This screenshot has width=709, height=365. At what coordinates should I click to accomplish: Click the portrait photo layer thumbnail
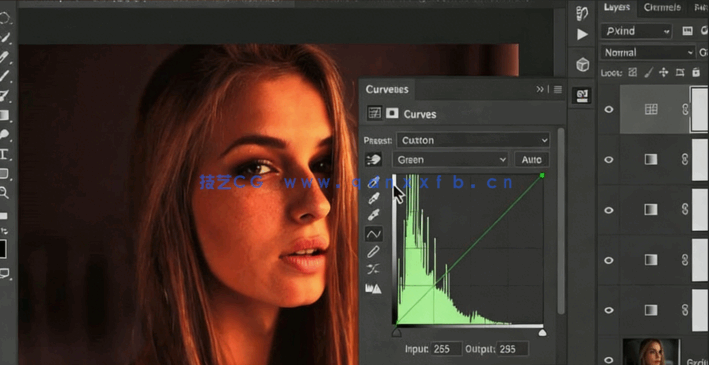click(x=651, y=351)
